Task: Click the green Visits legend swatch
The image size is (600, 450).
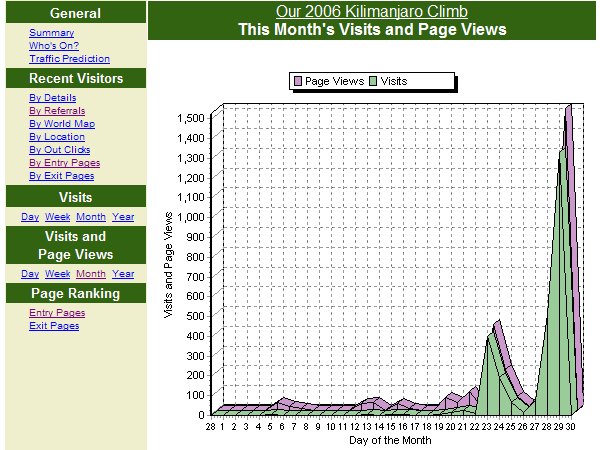Action: [373, 80]
